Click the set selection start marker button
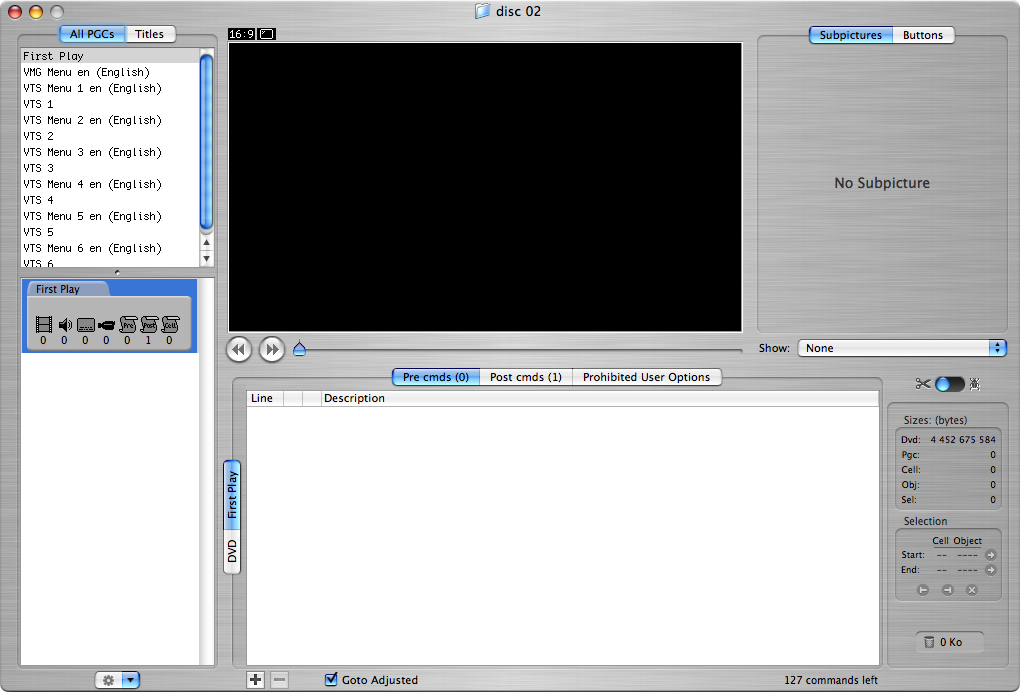 (x=922, y=590)
